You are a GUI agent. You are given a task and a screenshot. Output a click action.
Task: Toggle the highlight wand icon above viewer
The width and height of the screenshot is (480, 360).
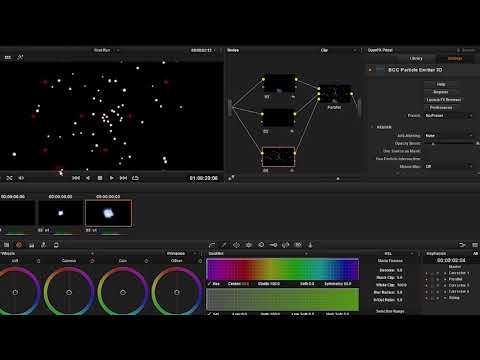20,57
